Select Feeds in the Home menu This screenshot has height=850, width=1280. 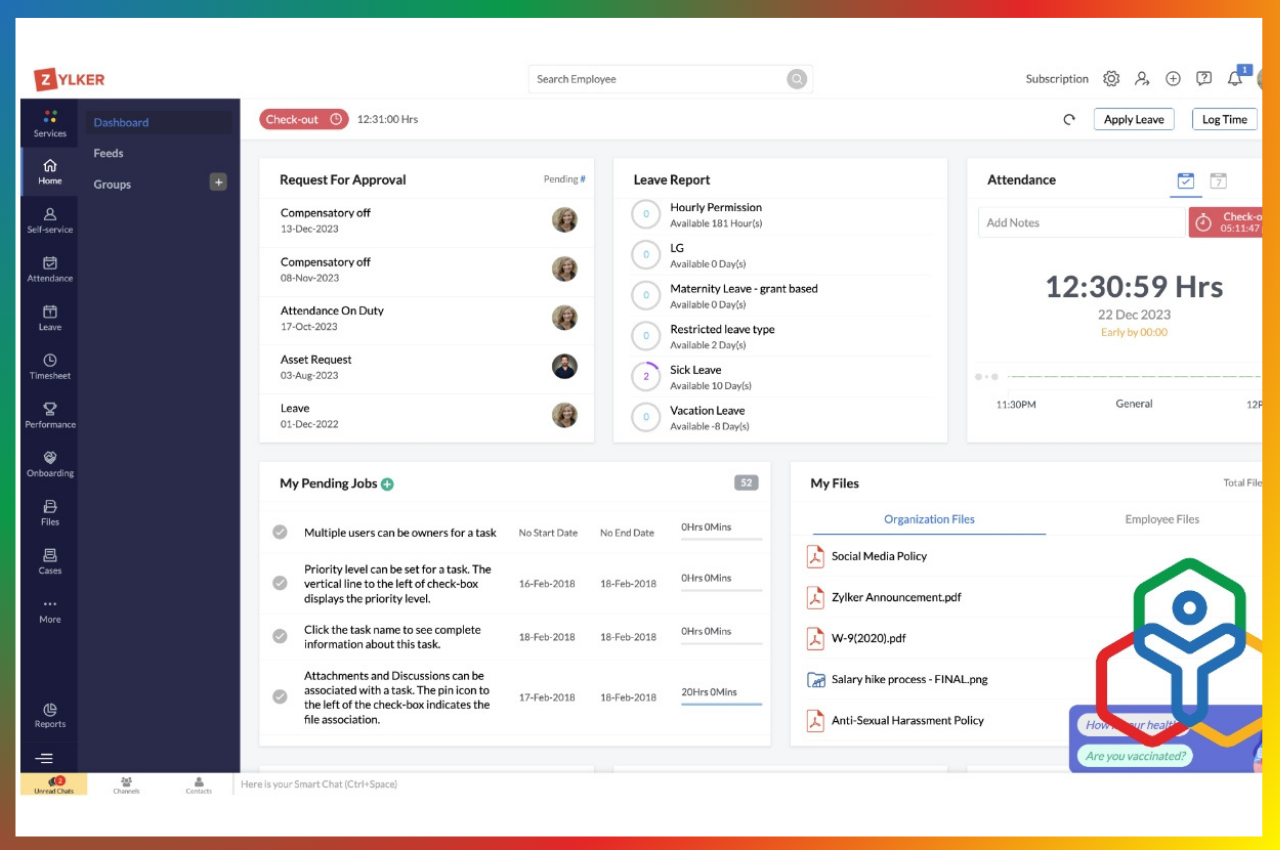click(109, 154)
